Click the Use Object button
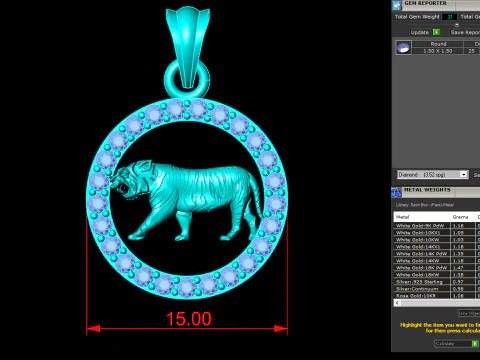The width and height of the screenshot is (480, 360). 469,313
